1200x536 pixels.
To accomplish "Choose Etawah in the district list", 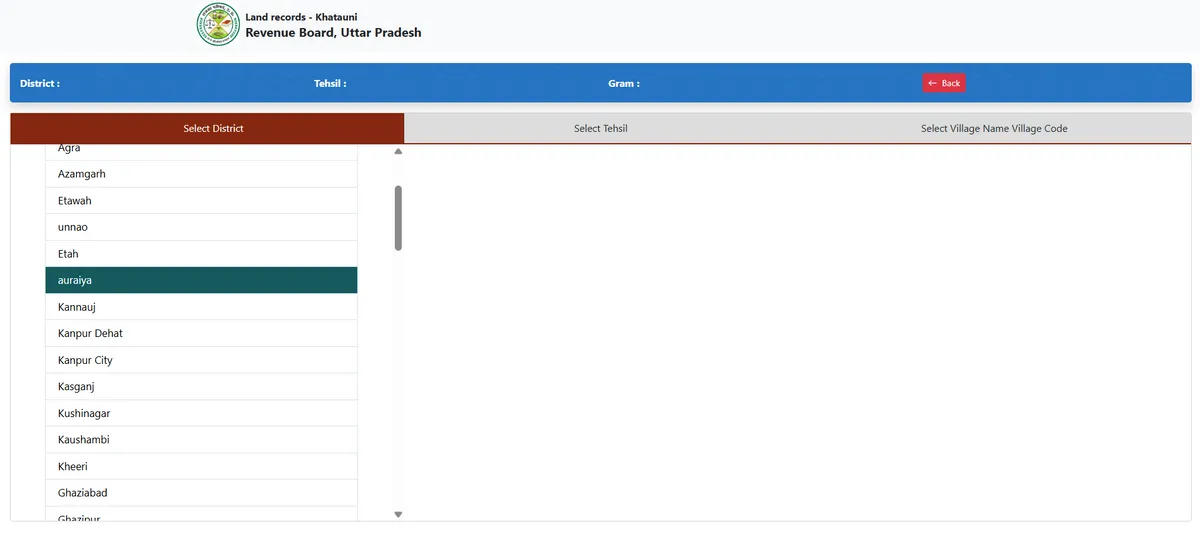I will tap(201, 201).
